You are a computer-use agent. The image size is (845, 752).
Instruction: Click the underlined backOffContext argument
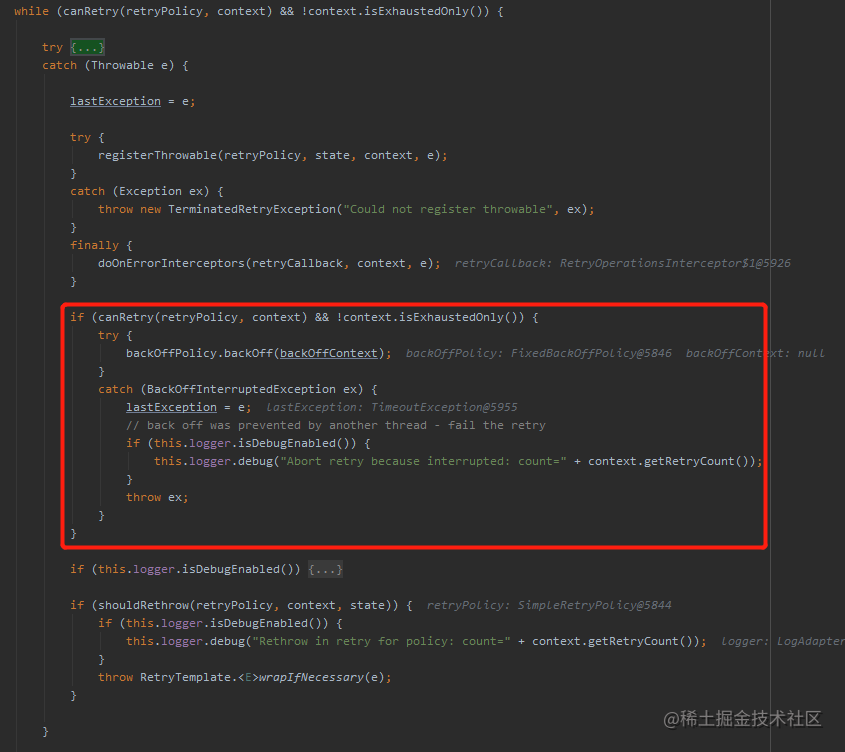[329, 353]
